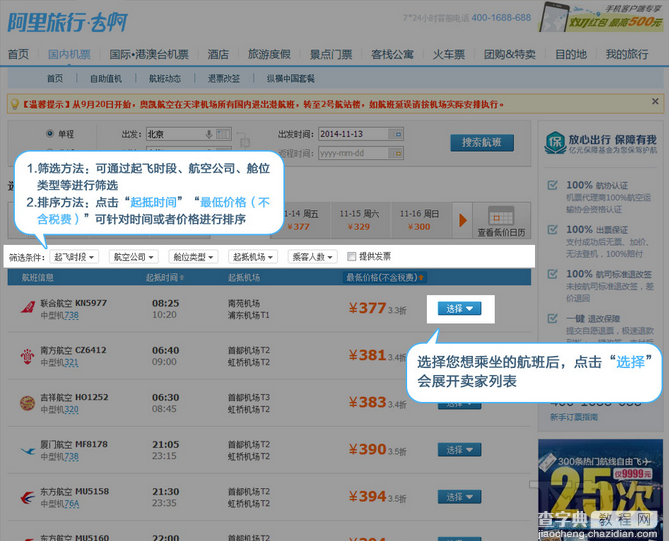Tick the 提供发票 checkbox

[352, 256]
